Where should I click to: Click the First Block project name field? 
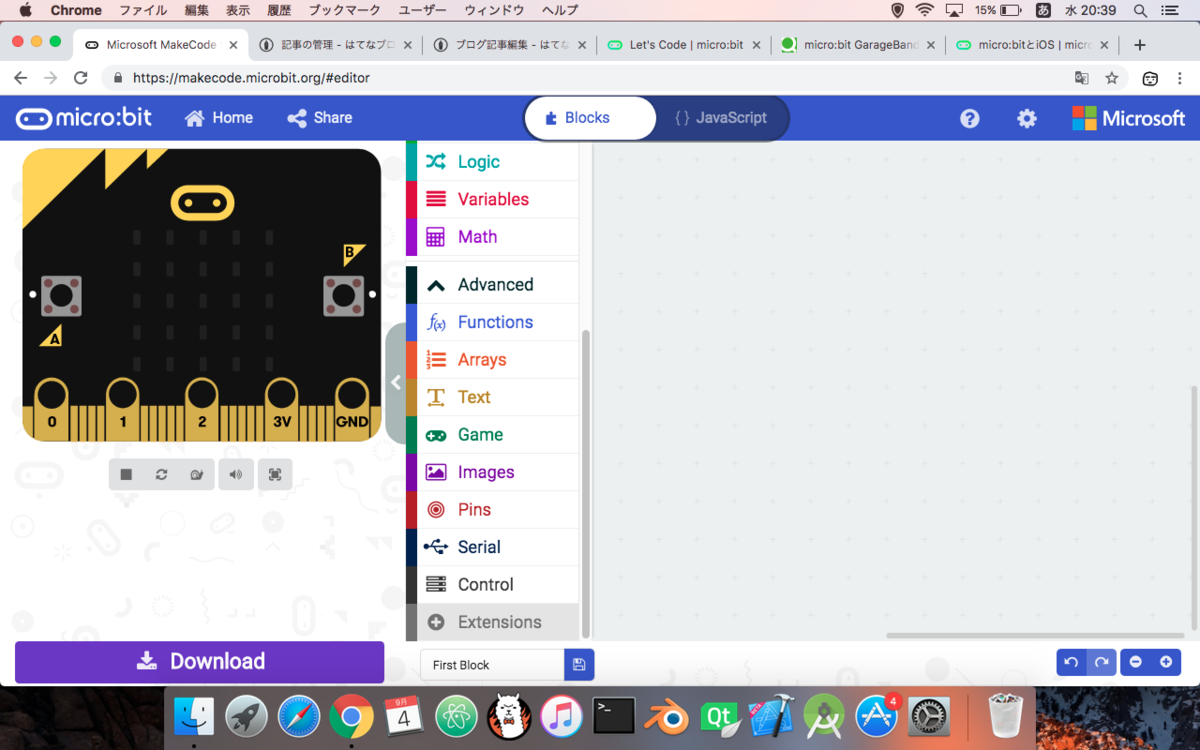coord(490,664)
